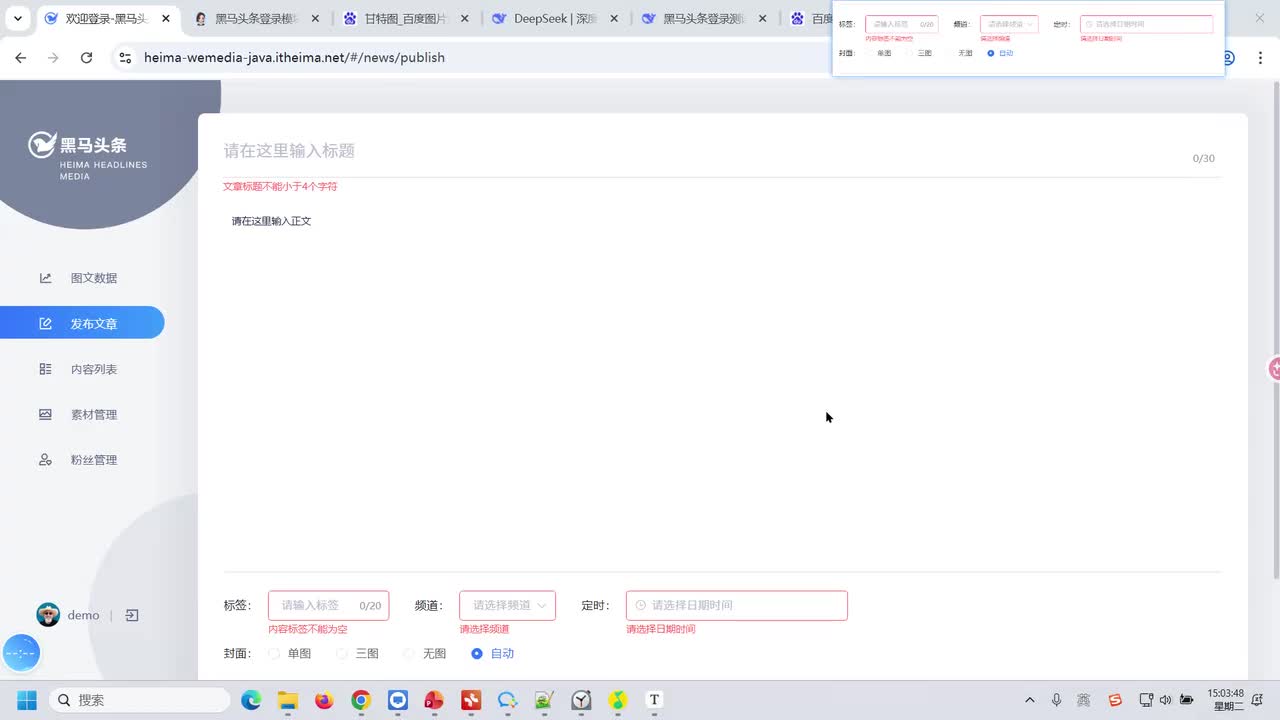This screenshot has width=1280, height=720.
Task: Click the volume tray icon
Action: pyautogui.click(x=1165, y=700)
